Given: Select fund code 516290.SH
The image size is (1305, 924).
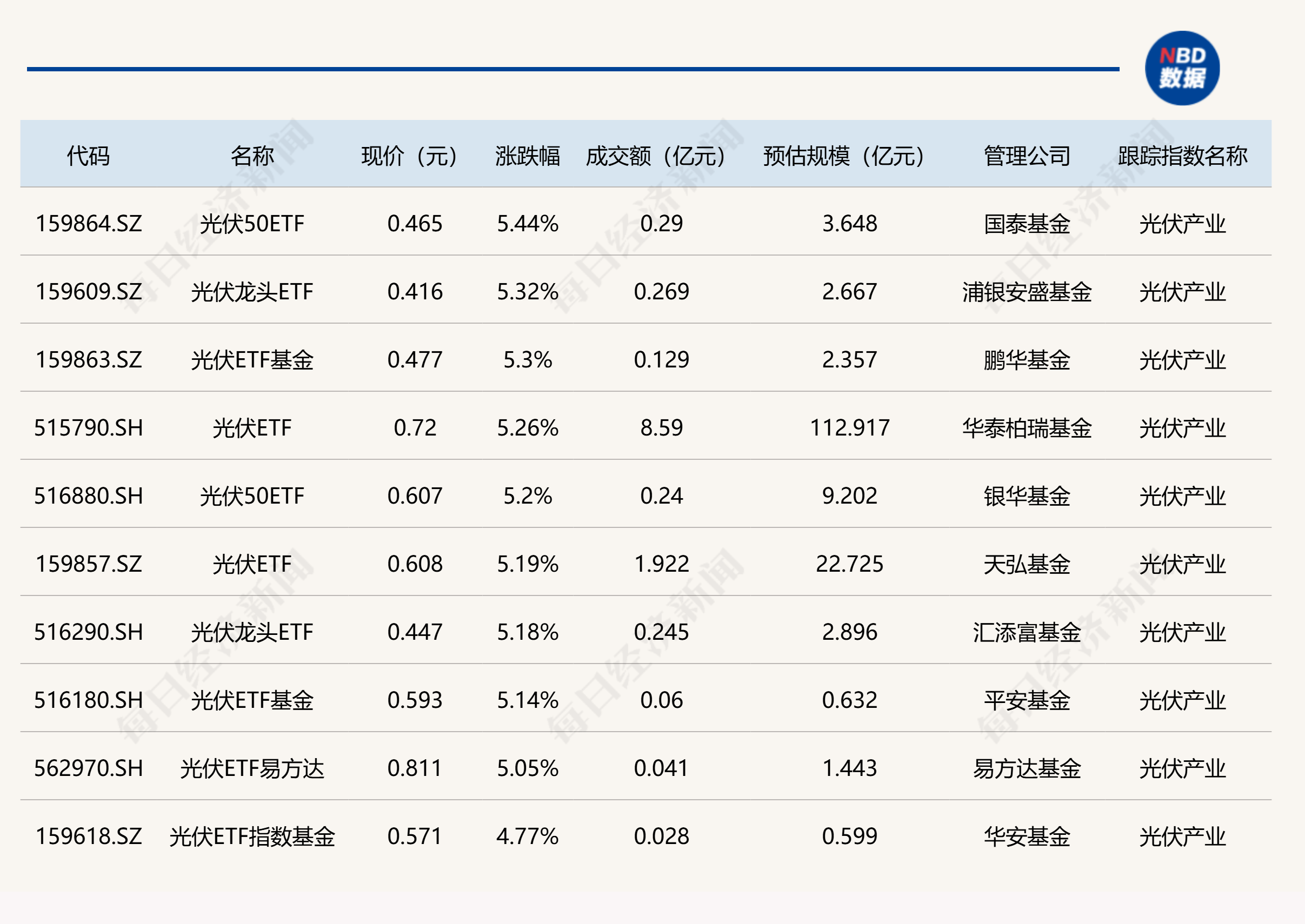Looking at the screenshot, I should pos(88,632).
